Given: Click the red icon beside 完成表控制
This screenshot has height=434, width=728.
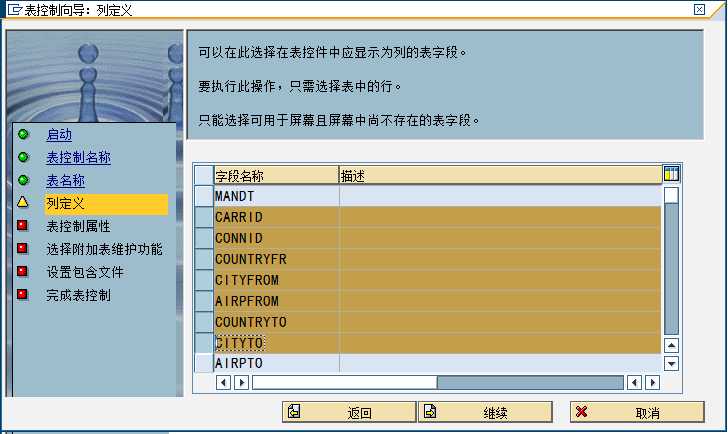Looking at the screenshot, I should pos(23,295).
